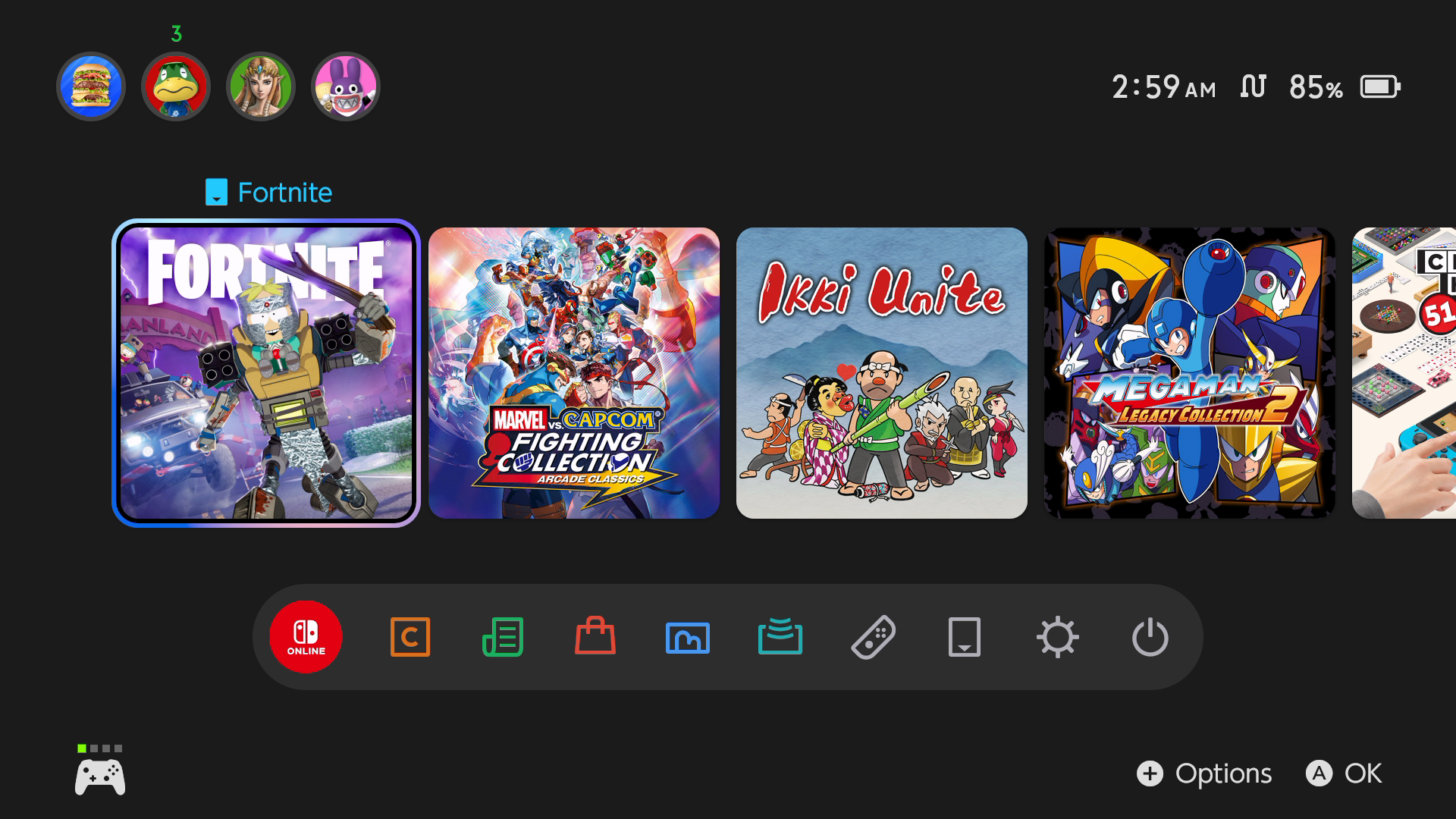
Task: Select the Ikki Unite game tile
Action: pyautogui.click(x=882, y=373)
